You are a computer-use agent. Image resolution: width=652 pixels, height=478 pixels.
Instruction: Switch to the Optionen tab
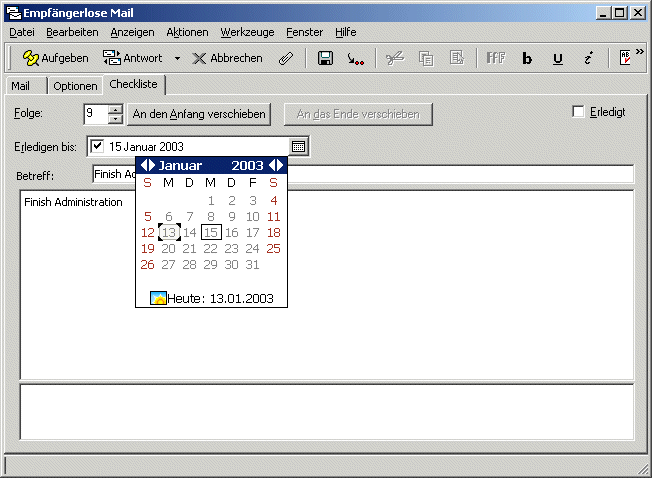tap(75, 86)
